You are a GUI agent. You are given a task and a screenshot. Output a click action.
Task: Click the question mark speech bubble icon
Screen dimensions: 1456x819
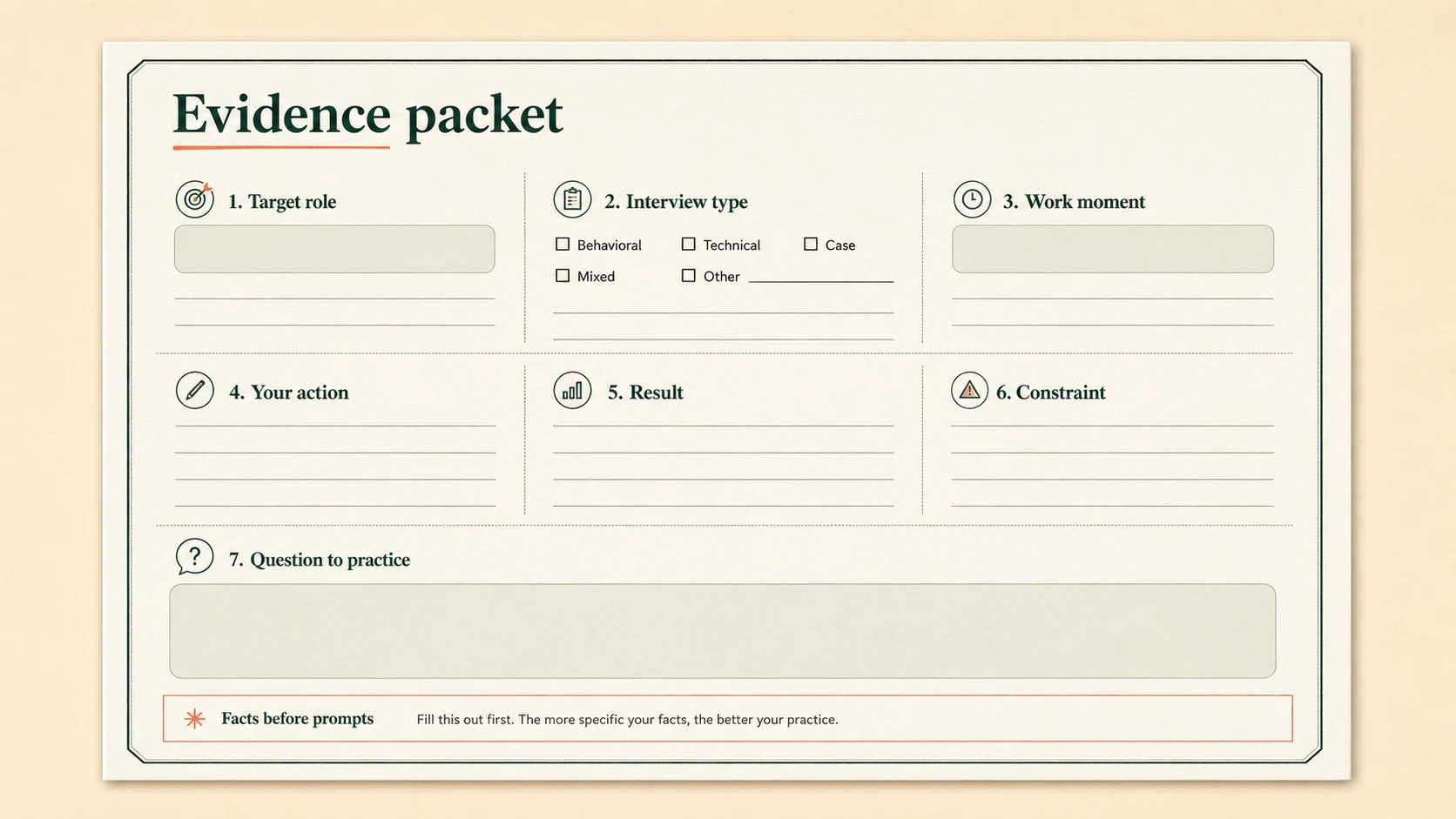pos(194,556)
